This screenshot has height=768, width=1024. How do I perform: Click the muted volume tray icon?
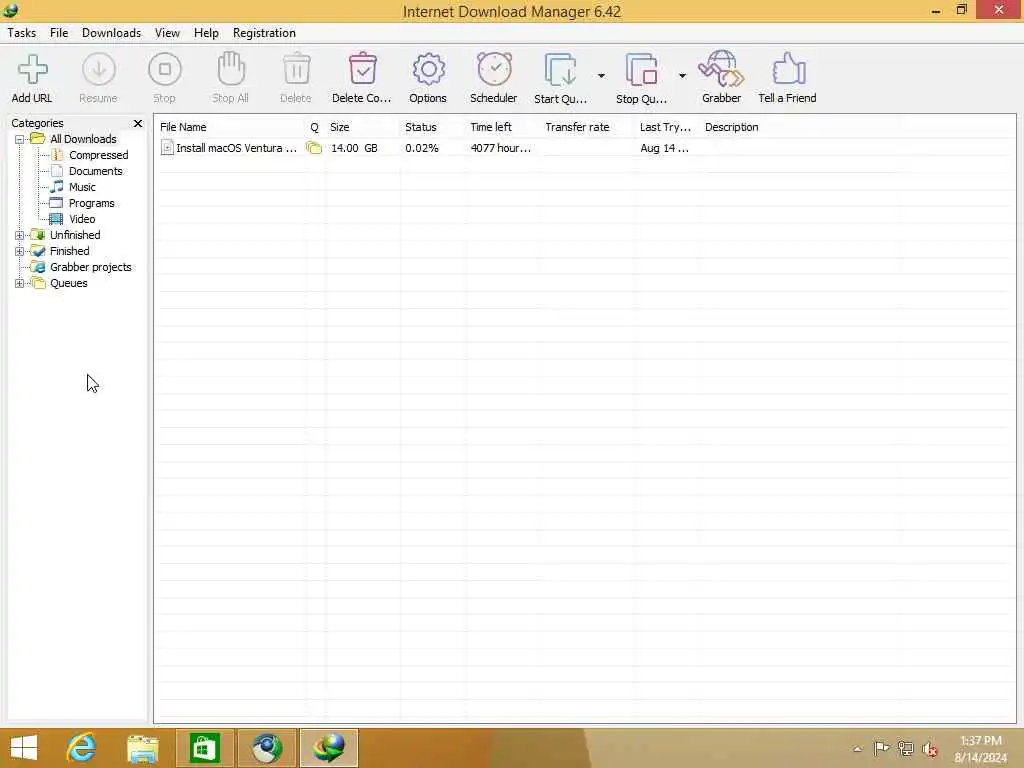tap(930, 749)
